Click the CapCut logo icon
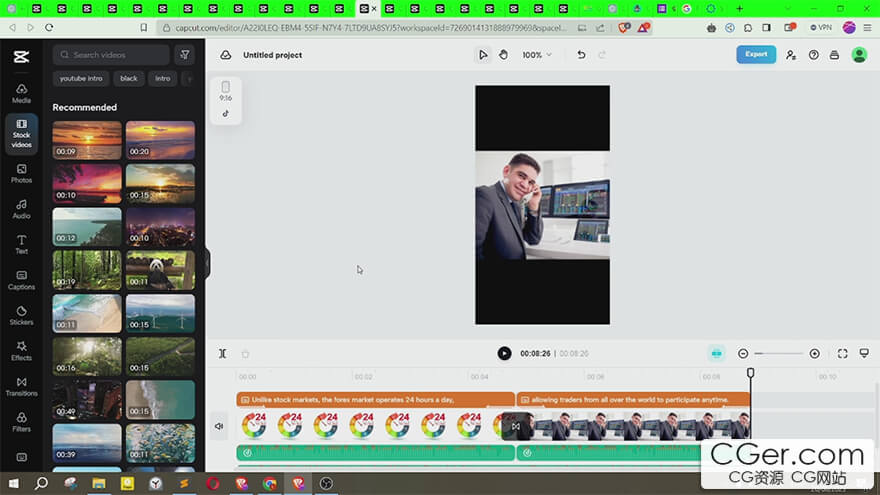This screenshot has width=880, height=495. [x=21, y=56]
